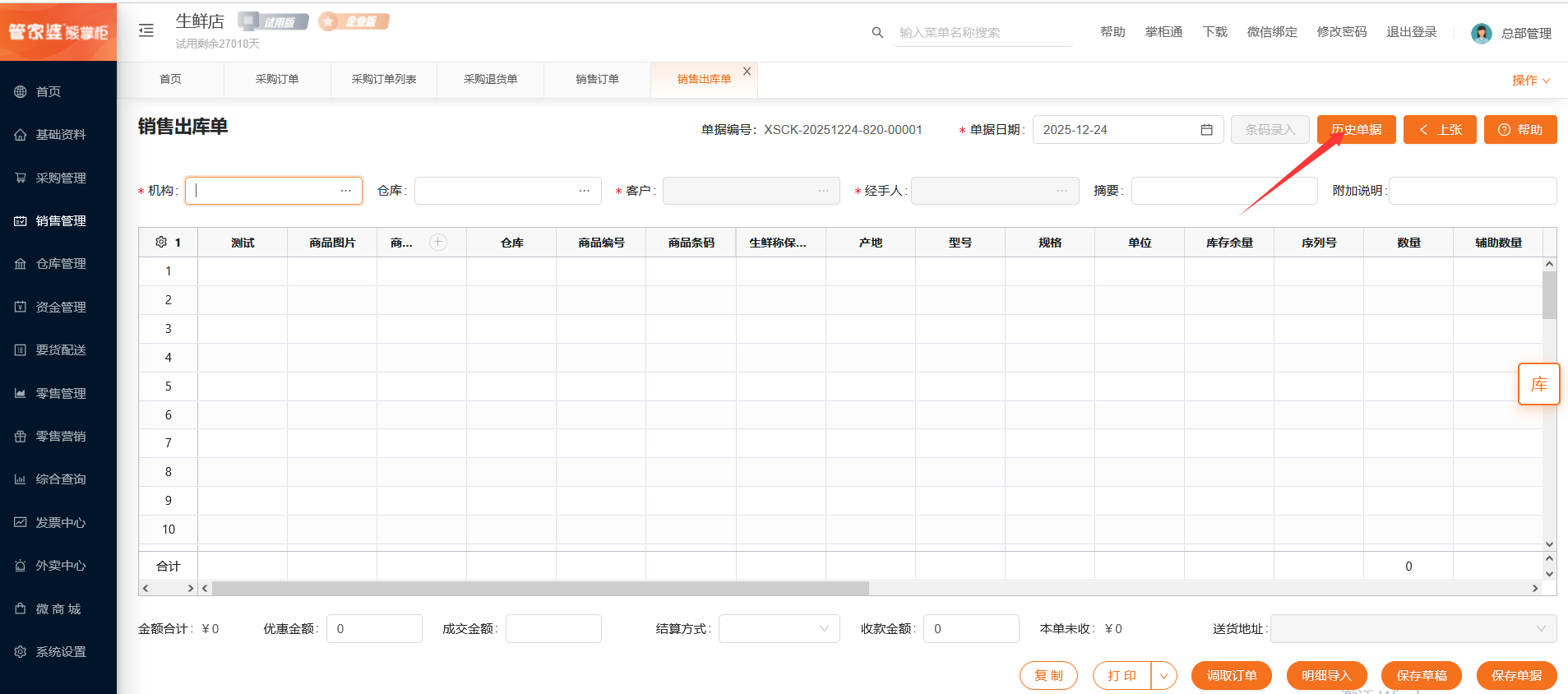Click the 优惠金额 input field
1568x694 pixels.
[374, 629]
